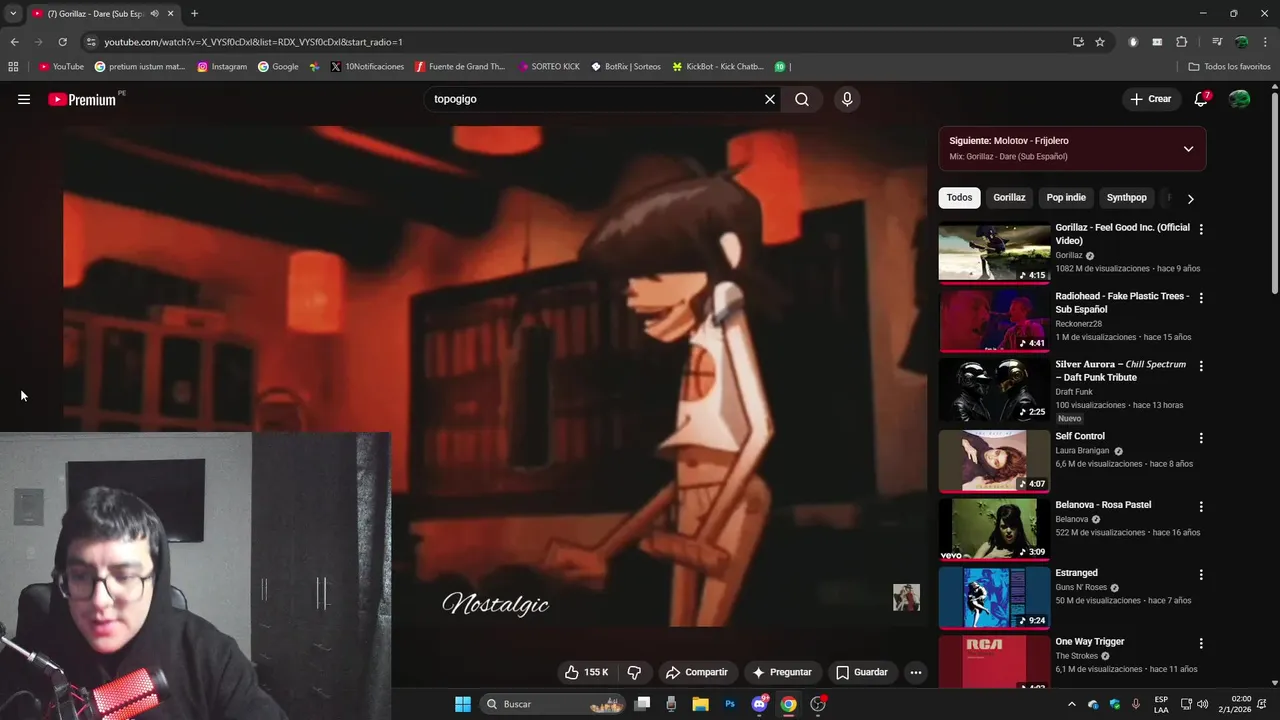Open YouTube notifications bell
This screenshot has width=1280, height=720.
click(1201, 99)
